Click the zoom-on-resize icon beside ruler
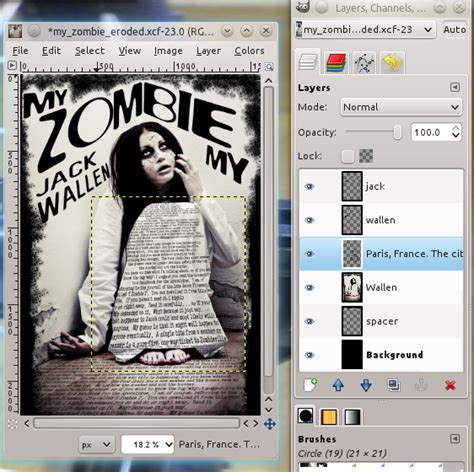Image resolution: width=474 pixels, height=472 pixels. pos(269,66)
